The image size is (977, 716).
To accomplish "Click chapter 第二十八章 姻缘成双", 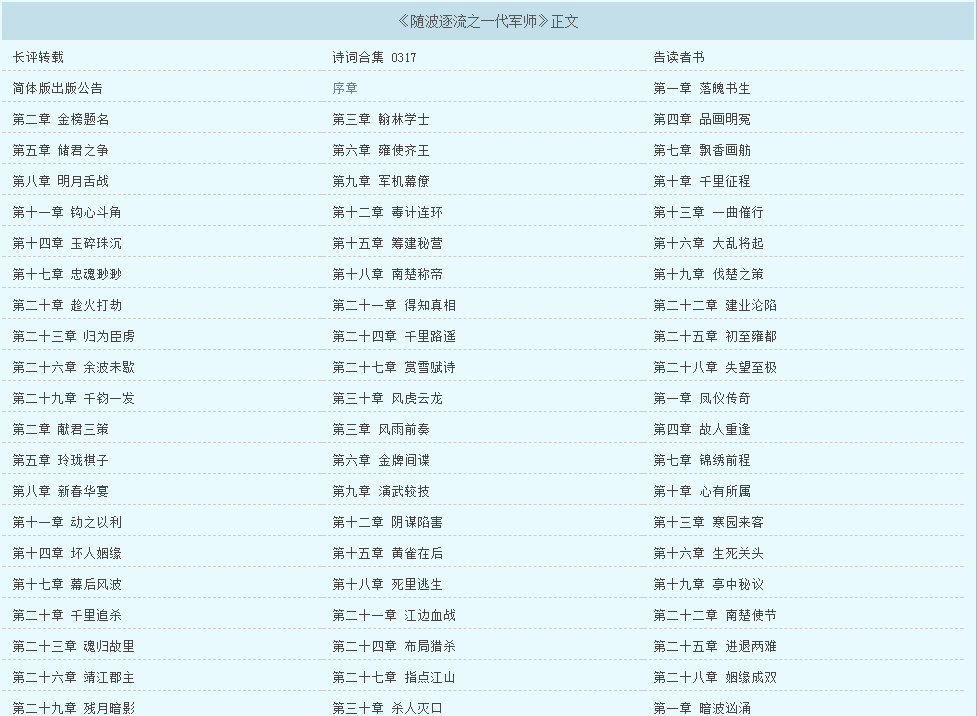I will point(714,677).
